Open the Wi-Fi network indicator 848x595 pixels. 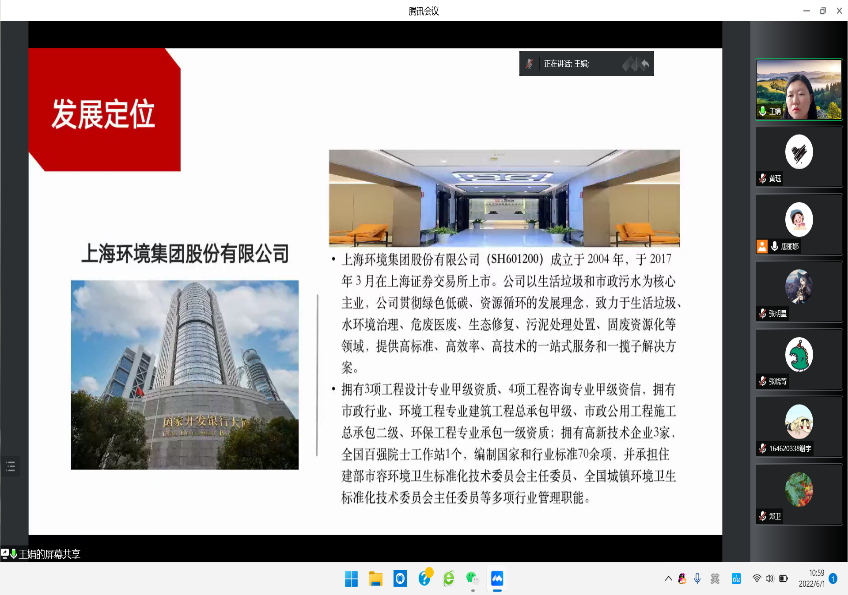pyautogui.click(x=757, y=579)
